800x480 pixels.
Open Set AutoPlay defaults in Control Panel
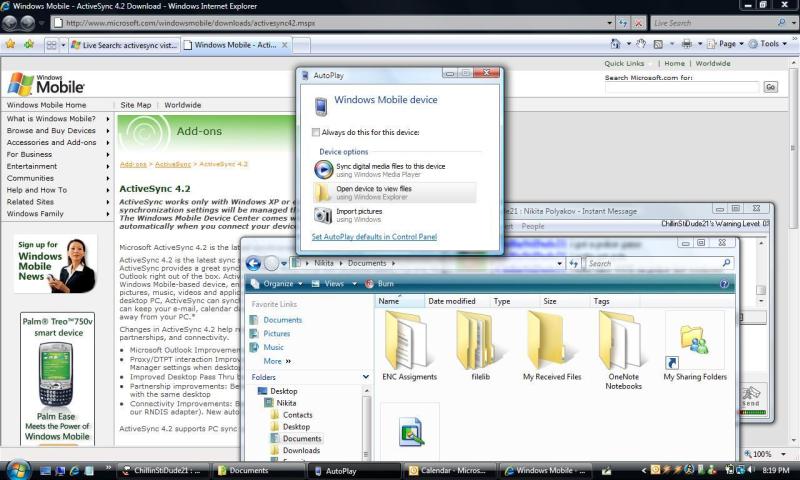pos(374,237)
